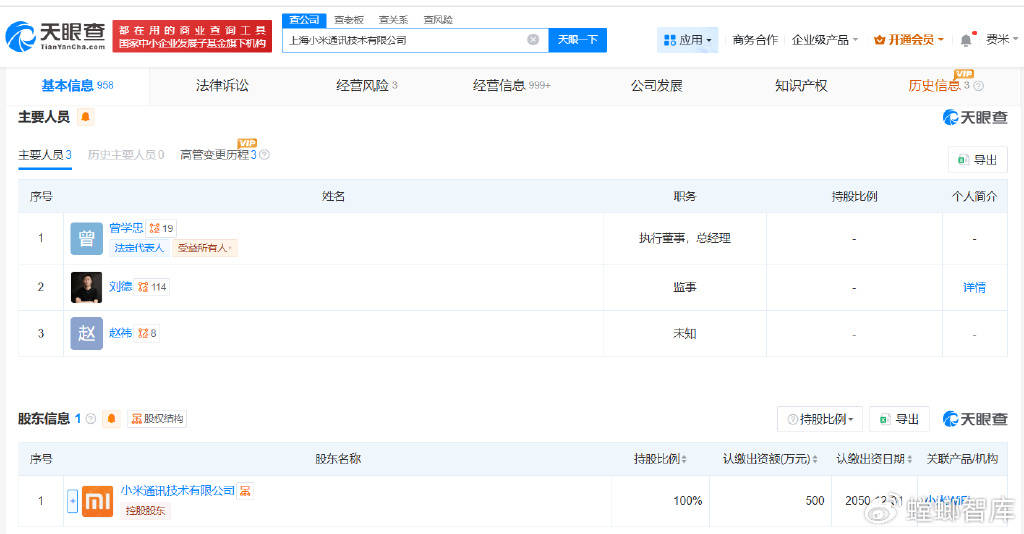Select the 查老板 search tab
Viewport: 1024px width, 534px height.
coord(348,20)
